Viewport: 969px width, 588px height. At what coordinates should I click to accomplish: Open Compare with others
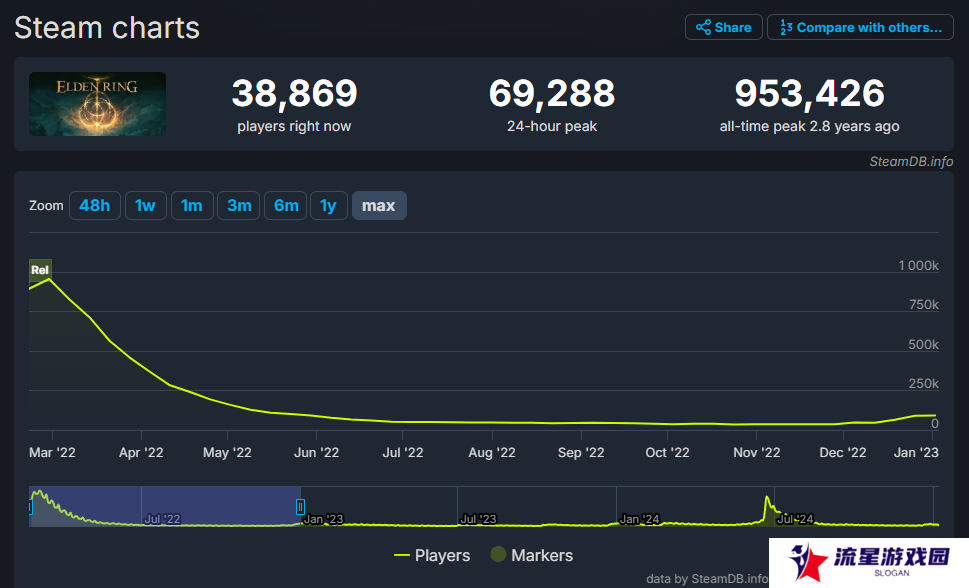coord(860,27)
